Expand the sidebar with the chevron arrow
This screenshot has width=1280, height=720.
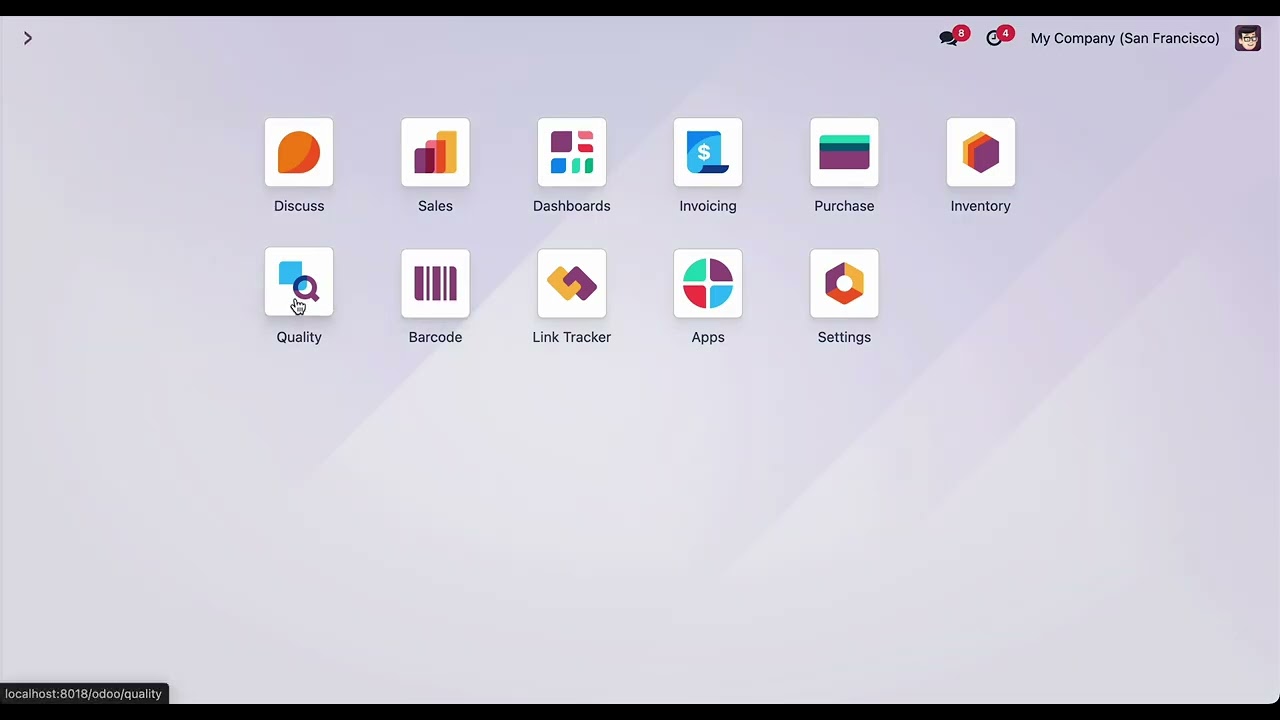[x=28, y=38]
